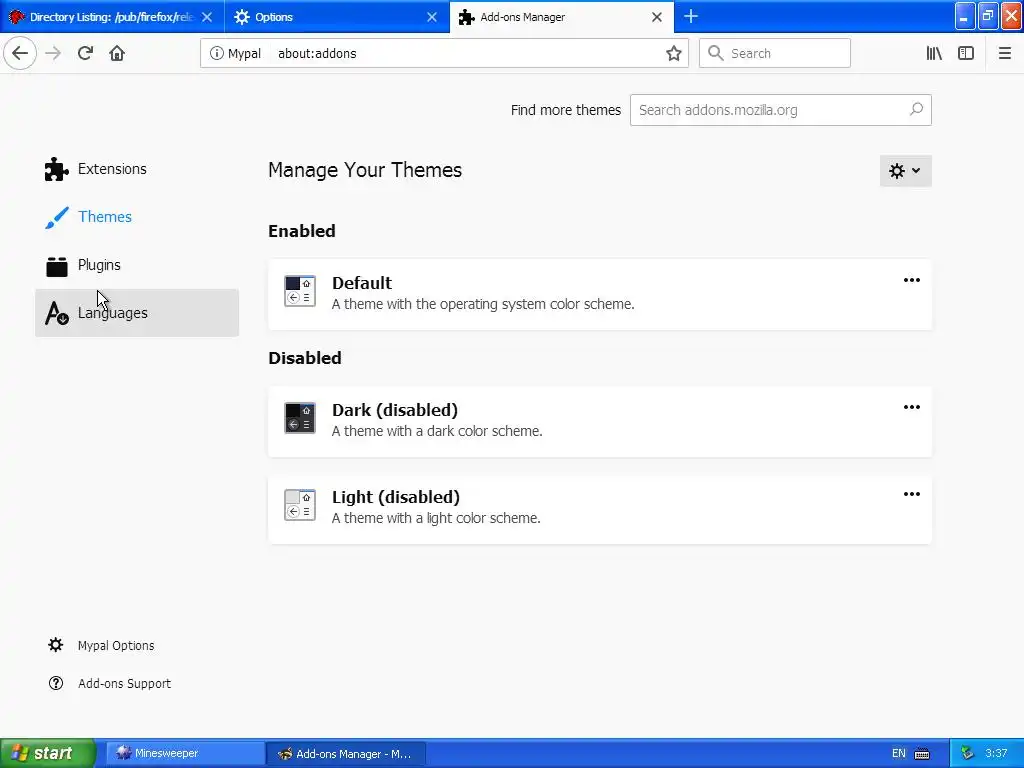Select the Add-ons Manager tab
The height and width of the screenshot is (768, 1024).
562,17
